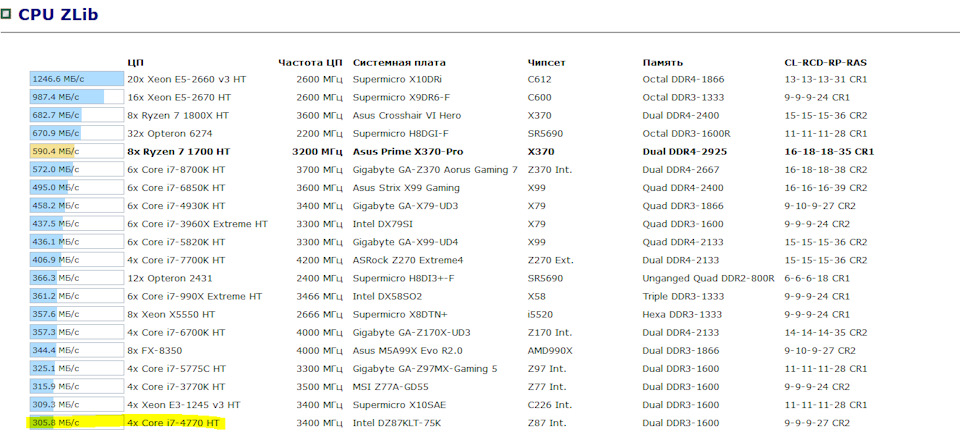The height and width of the screenshot is (432, 960).
Task: Click Supermicro X9DR6-F motherboard cell
Action: point(402,97)
